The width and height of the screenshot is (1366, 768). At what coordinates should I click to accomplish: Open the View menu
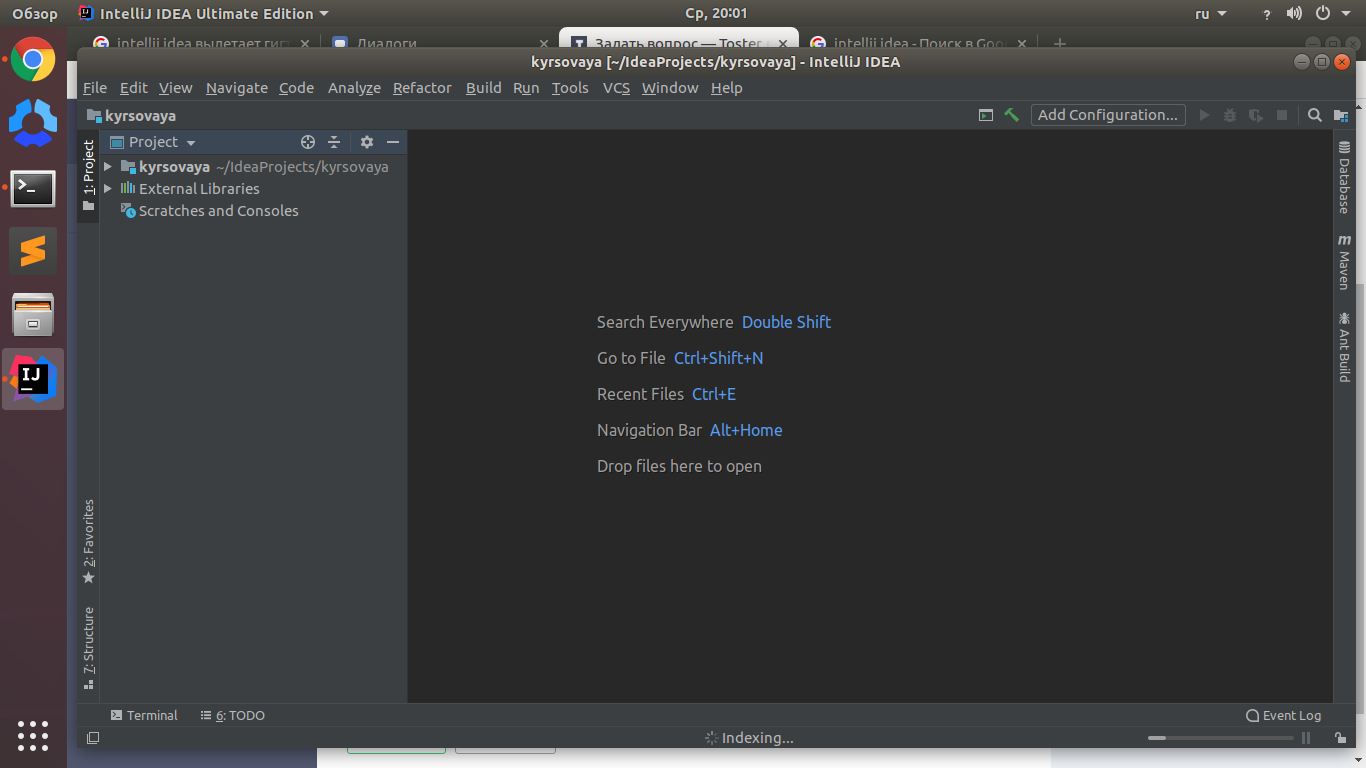coord(175,88)
